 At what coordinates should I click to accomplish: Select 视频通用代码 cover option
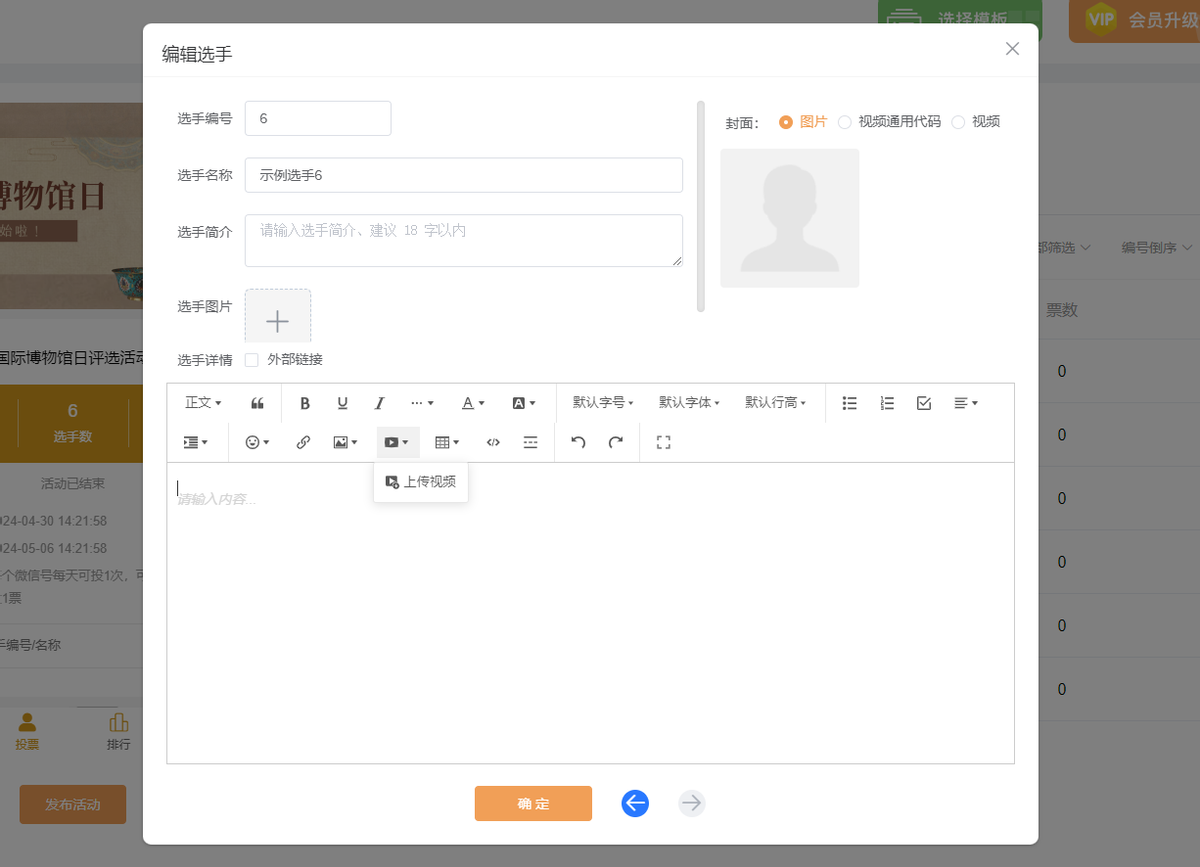coord(845,122)
